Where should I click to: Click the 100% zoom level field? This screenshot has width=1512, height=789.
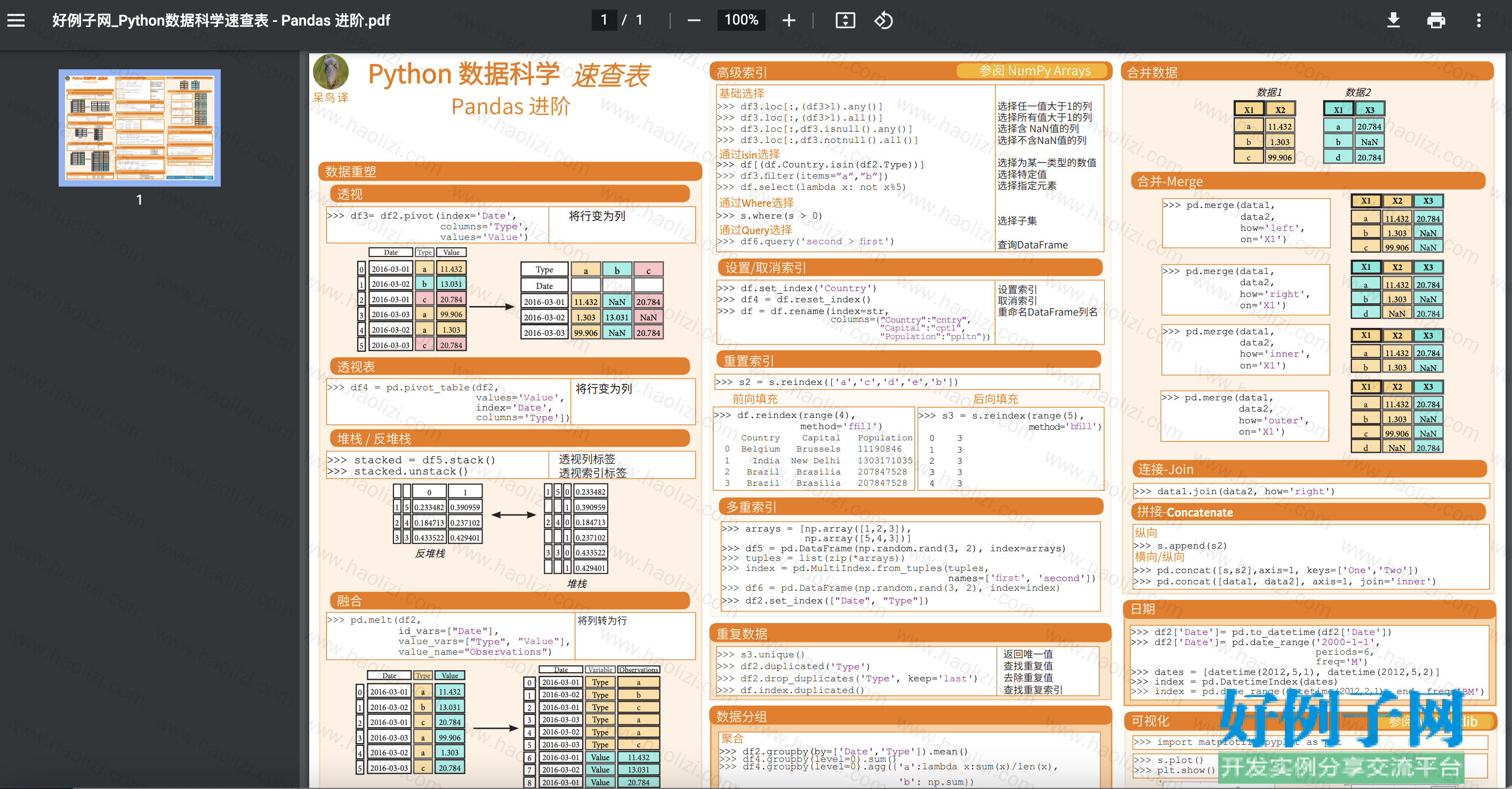click(741, 20)
